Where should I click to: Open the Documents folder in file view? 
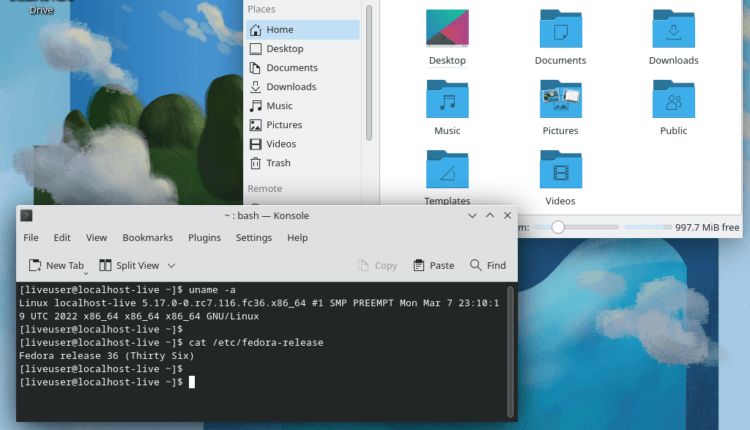[x=560, y=29]
